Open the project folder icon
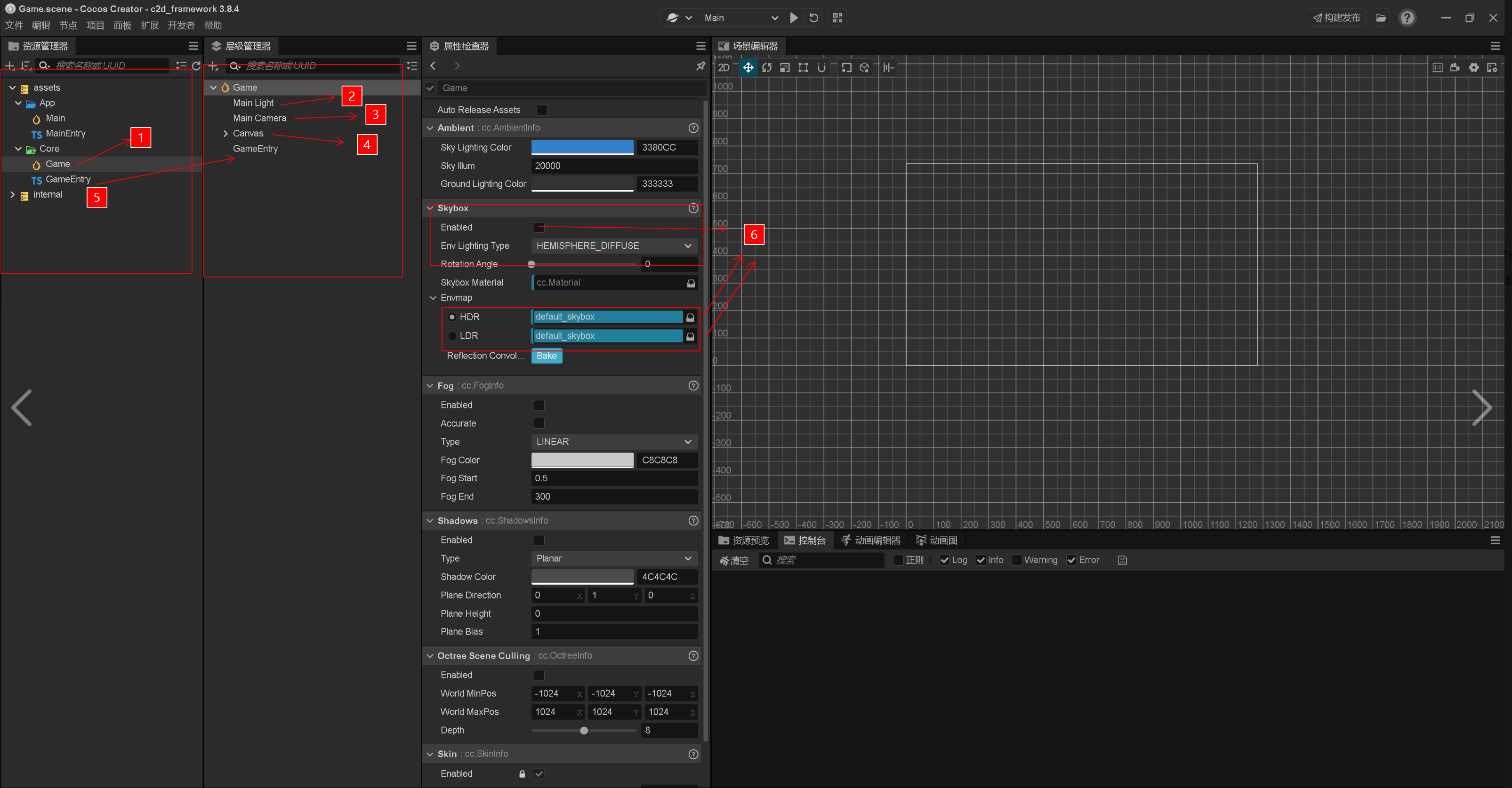The image size is (1512, 788). tap(1381, 17)
